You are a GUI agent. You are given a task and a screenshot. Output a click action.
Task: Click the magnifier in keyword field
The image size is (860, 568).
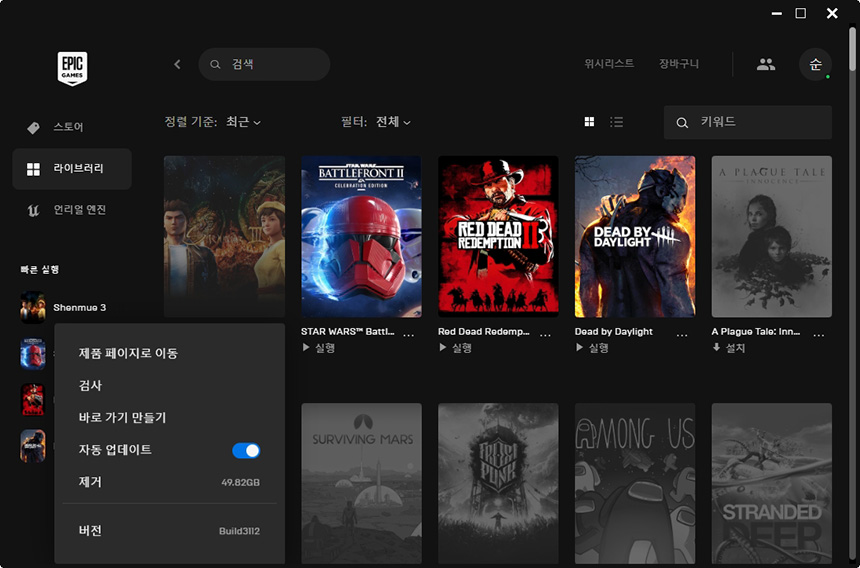pyautogui.click(x=682, y=123)
